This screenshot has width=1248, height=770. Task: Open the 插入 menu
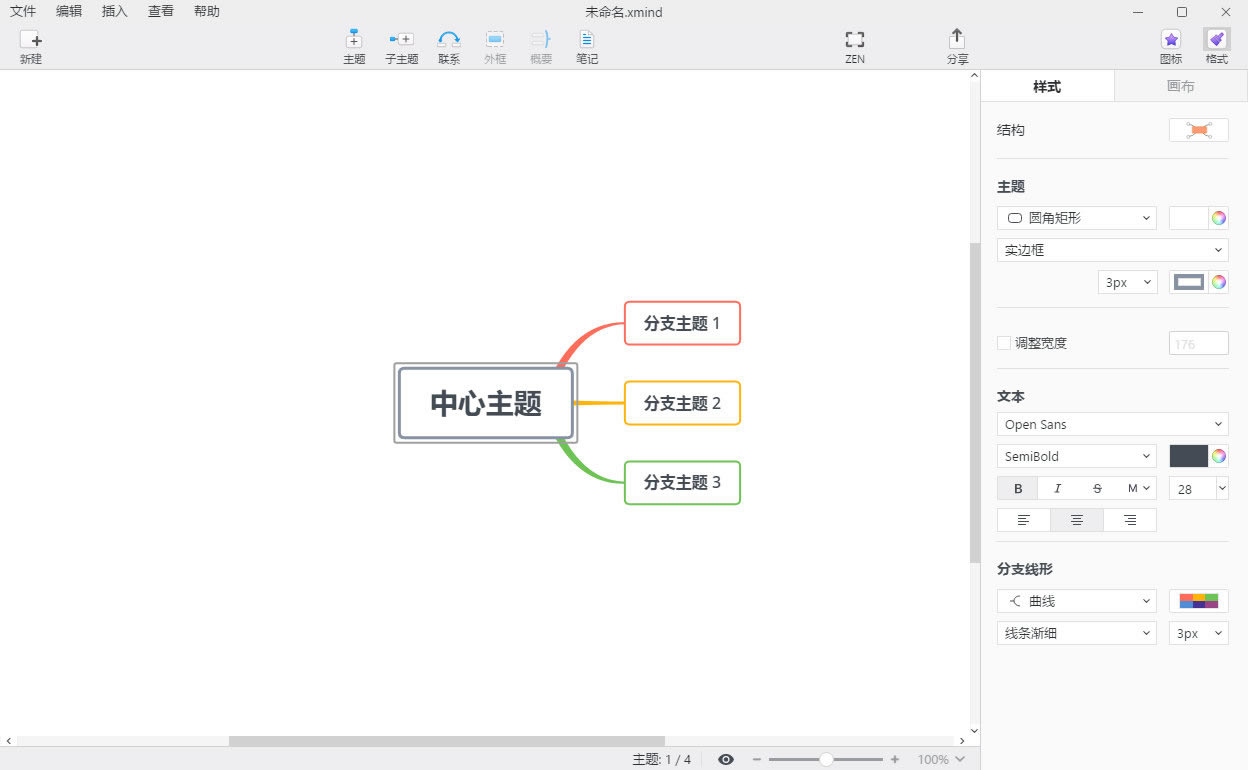coord(115,12)
